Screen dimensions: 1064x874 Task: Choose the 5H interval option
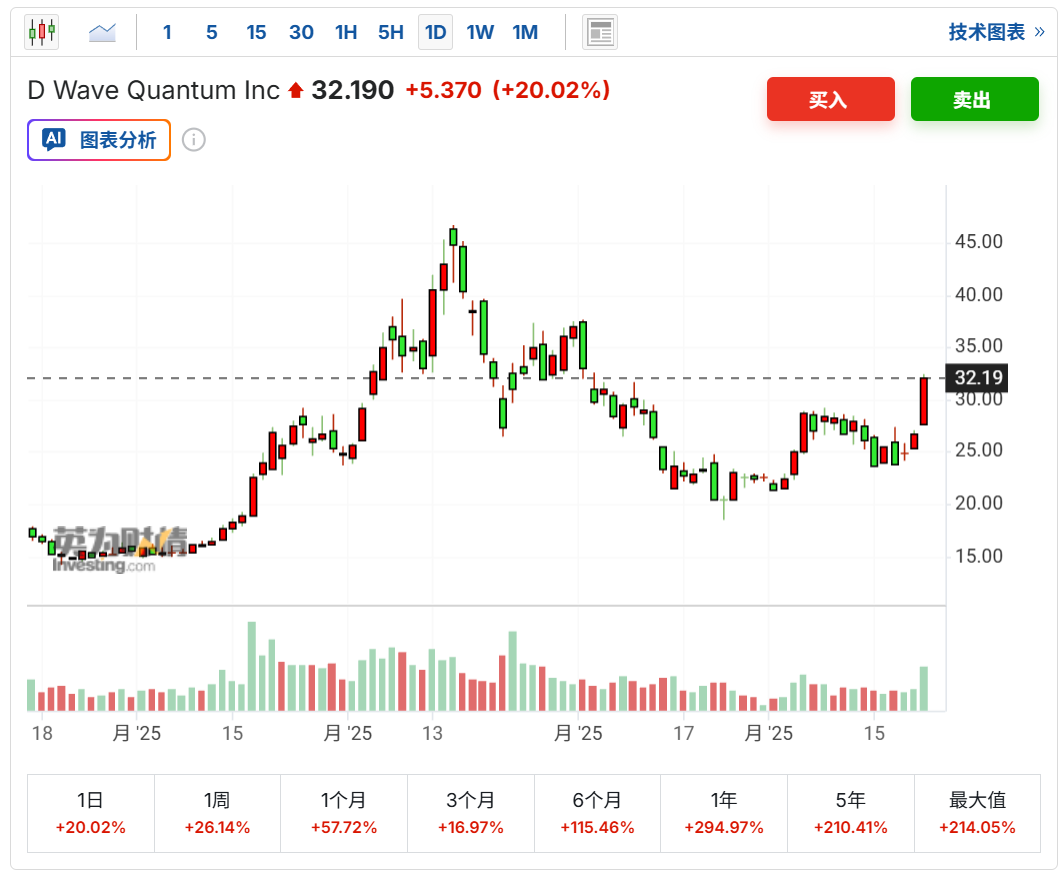pos(390,32)
